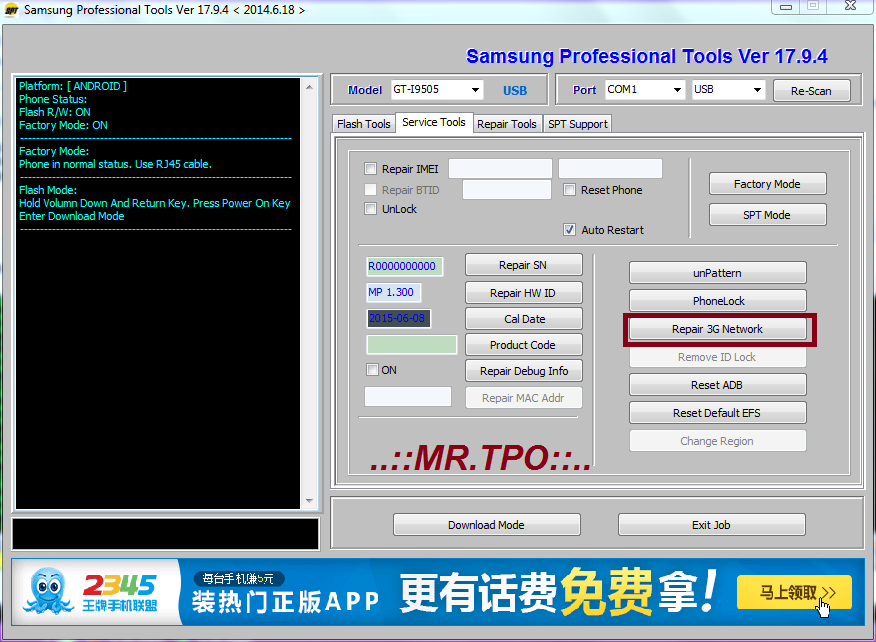The width and height of the screenshot is (876, 642).
Task: Click the Reset Default EFS button
Action: coord(718,412)
